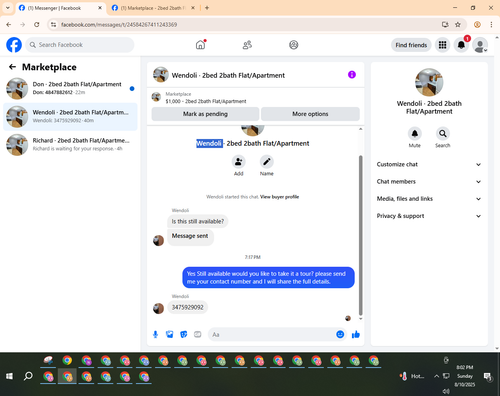The width and height of the screenshot is (500, 396).
Task: Click the Chrome profile icon
Action: (x=477, y=24)
